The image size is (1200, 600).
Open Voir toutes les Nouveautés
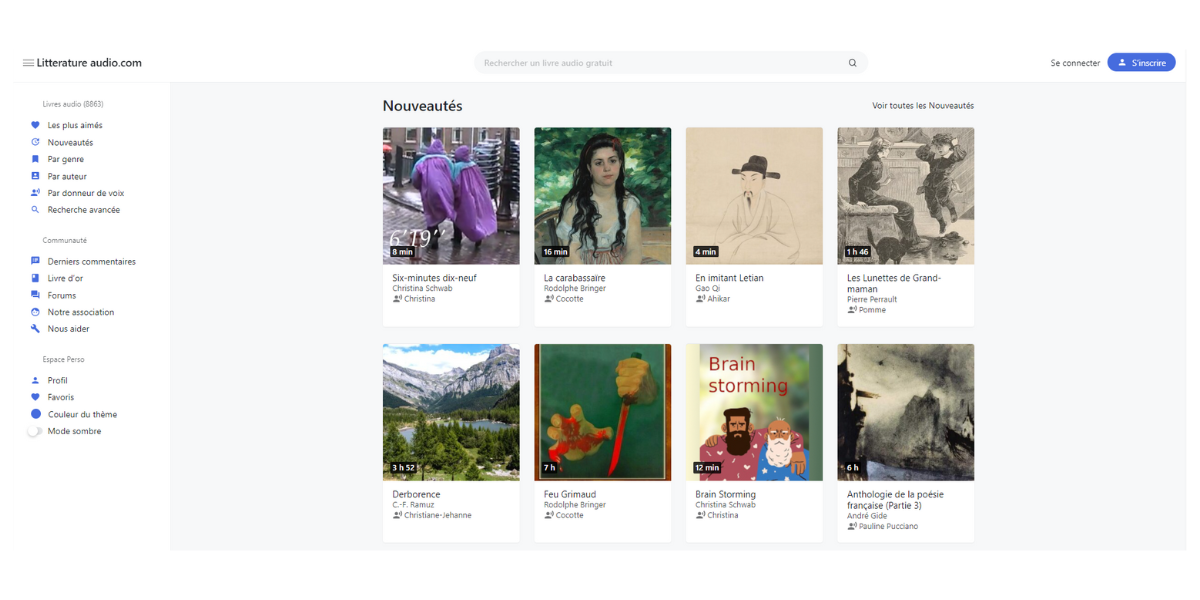(922, 105)
